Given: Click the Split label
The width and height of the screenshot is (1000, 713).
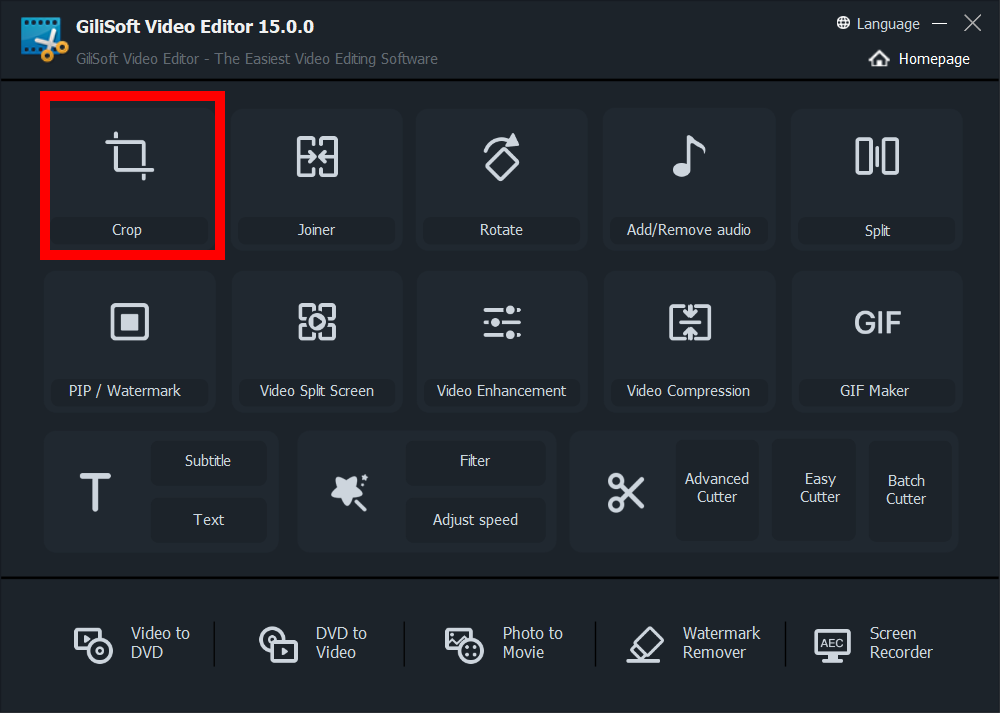Looking at the screenshot, I should [877, 231].
